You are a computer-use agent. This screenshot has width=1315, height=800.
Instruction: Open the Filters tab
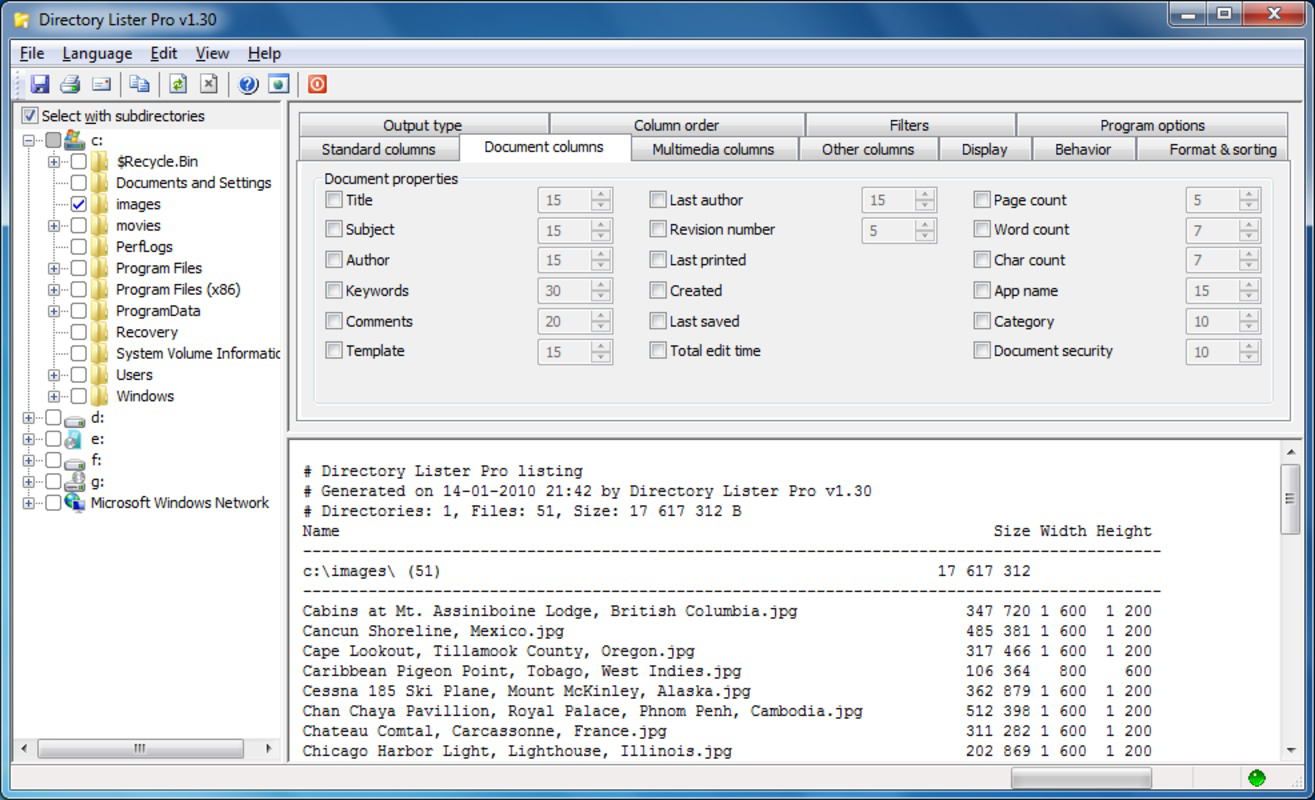coord(909,125)
